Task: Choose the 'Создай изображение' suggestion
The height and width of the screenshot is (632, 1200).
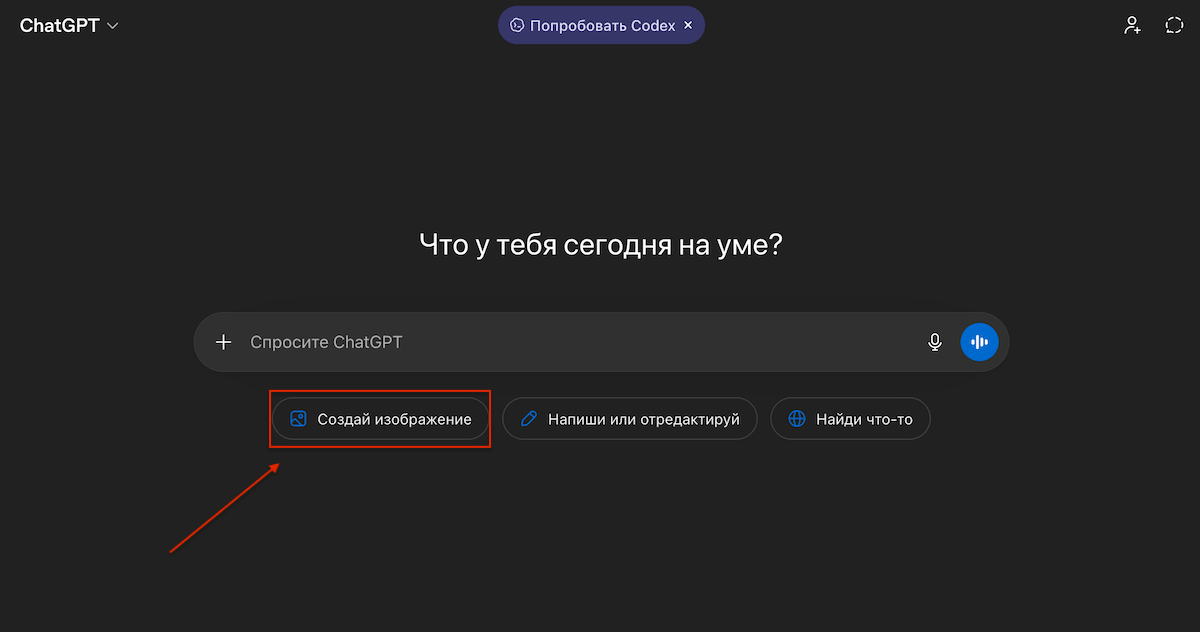Action: click(x=381, y=419)
